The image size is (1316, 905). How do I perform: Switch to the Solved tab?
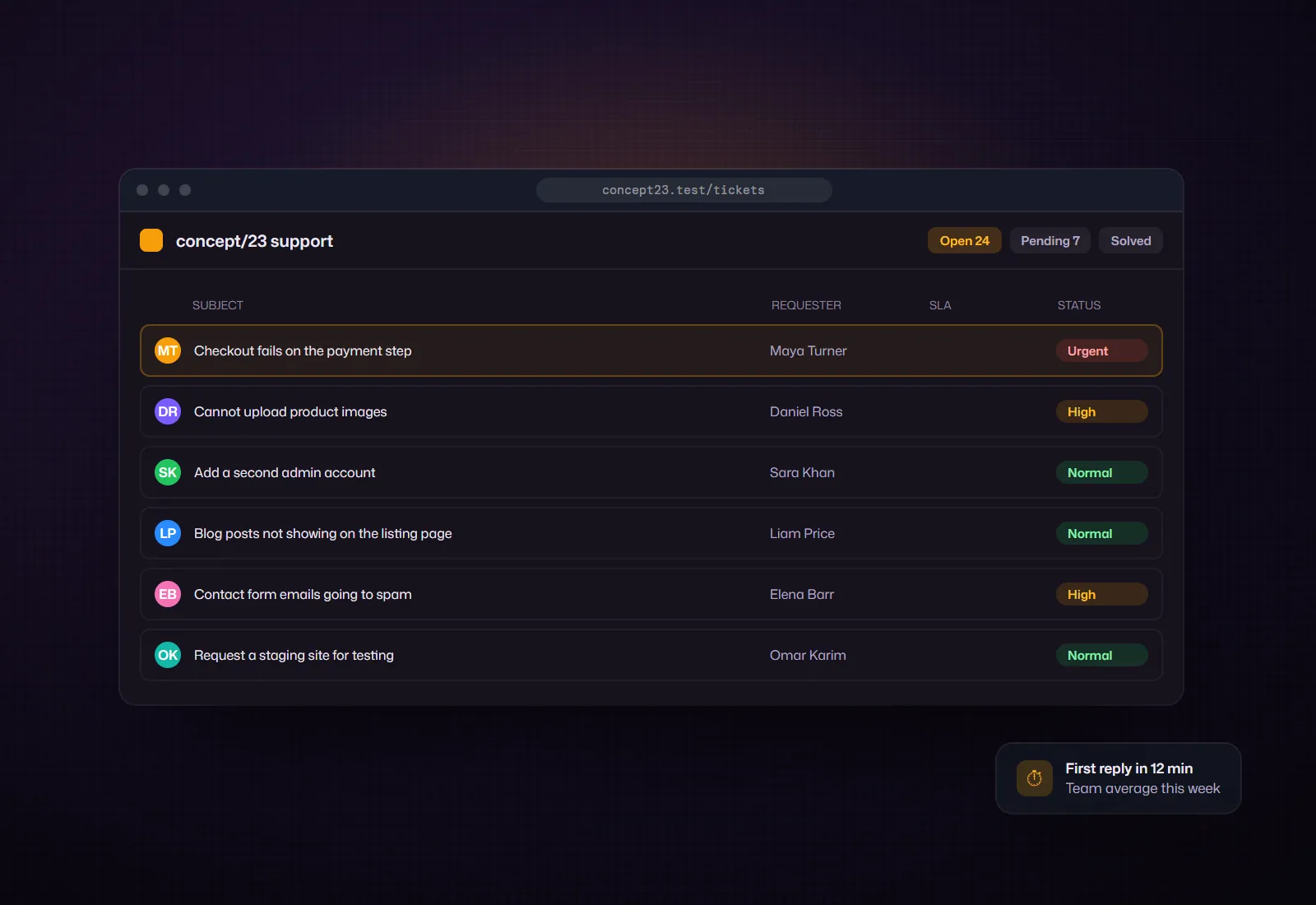(1131, 240)
